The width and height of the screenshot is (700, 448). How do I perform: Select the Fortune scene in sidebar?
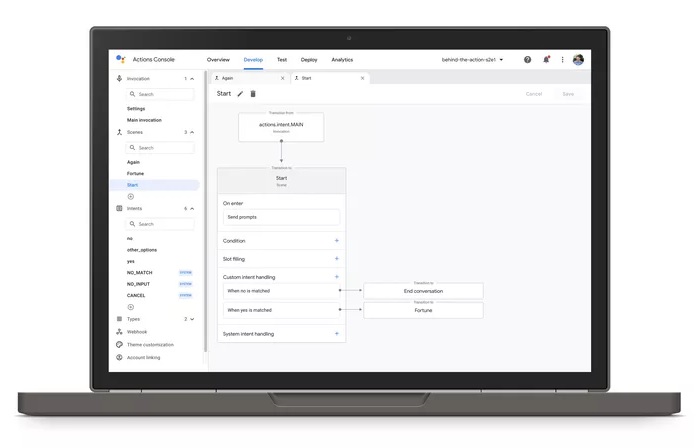[135, 174]
